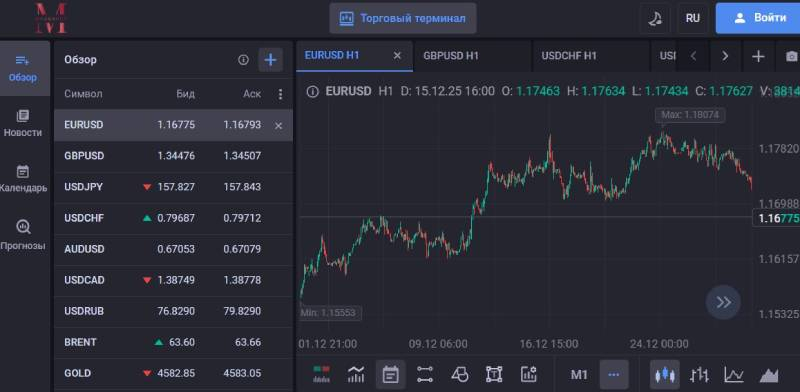
Task: Click GOLD ask value 4583.05
Action: point(242,374)
